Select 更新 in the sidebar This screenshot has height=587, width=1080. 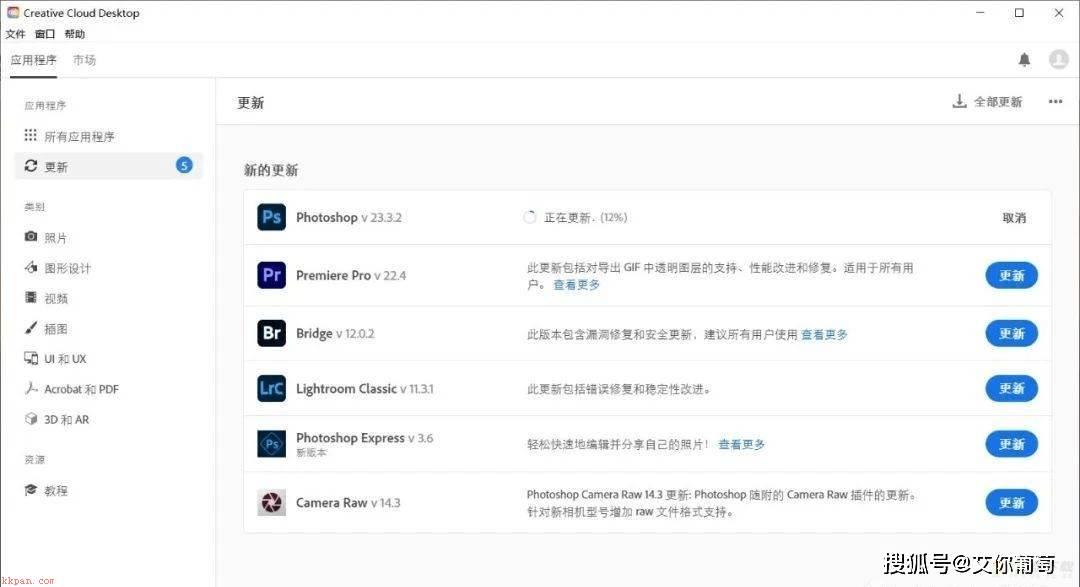(x=108, y=166)
